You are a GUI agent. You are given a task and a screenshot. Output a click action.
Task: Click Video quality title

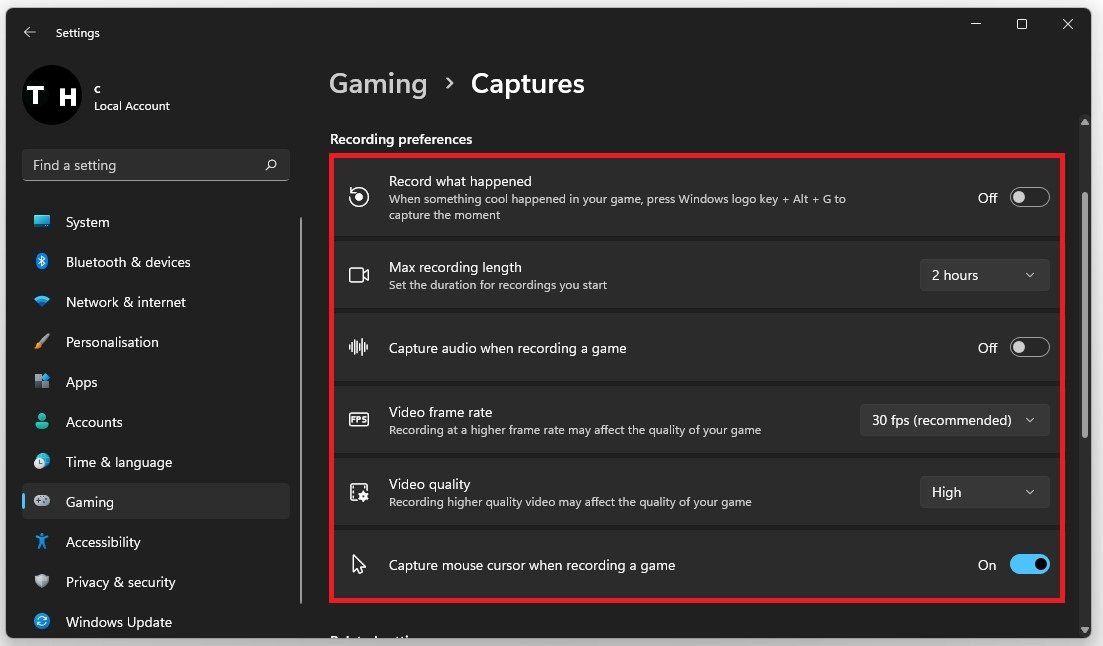click(429, 484)
